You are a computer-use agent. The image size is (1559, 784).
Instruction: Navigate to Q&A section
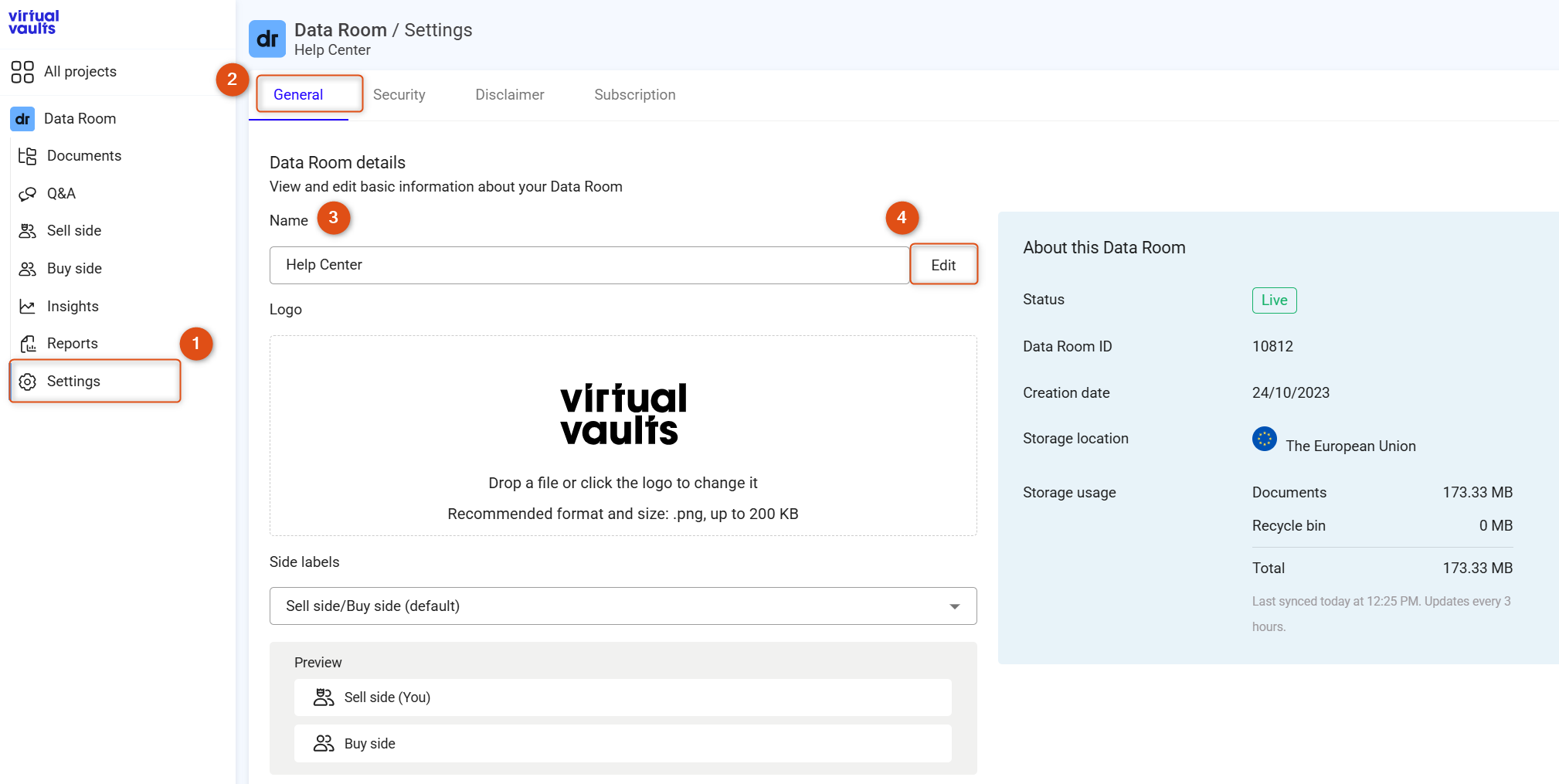(x=61, y=194)
